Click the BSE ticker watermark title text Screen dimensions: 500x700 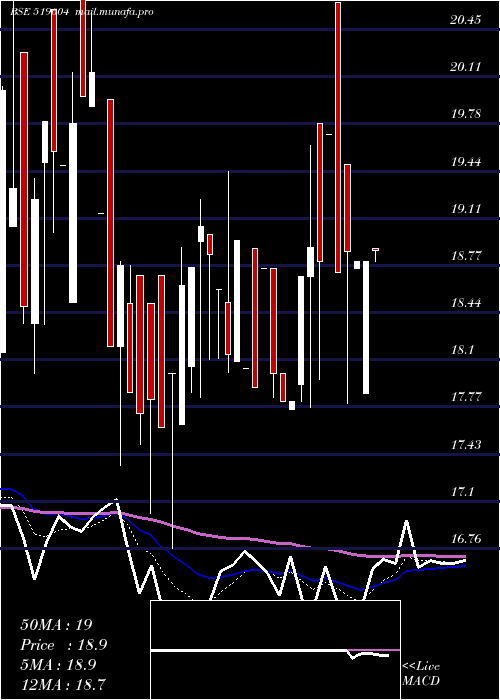pyautogui.click(x=82, y=12)
